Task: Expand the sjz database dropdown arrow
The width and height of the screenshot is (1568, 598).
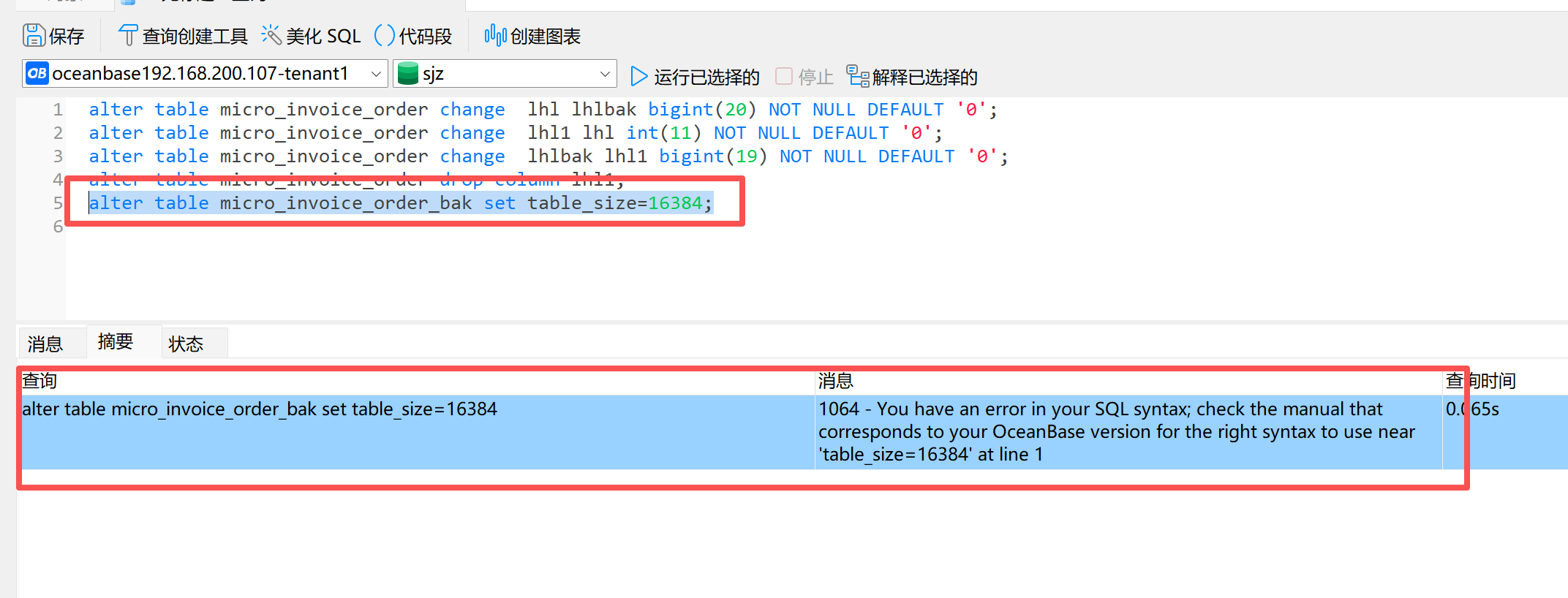Action: point(605,74)
